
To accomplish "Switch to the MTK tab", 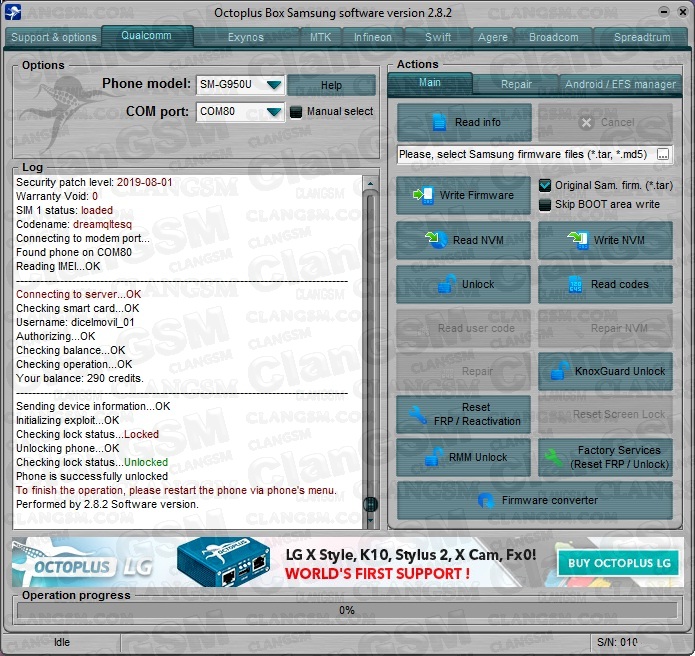I will pos(320,37).
